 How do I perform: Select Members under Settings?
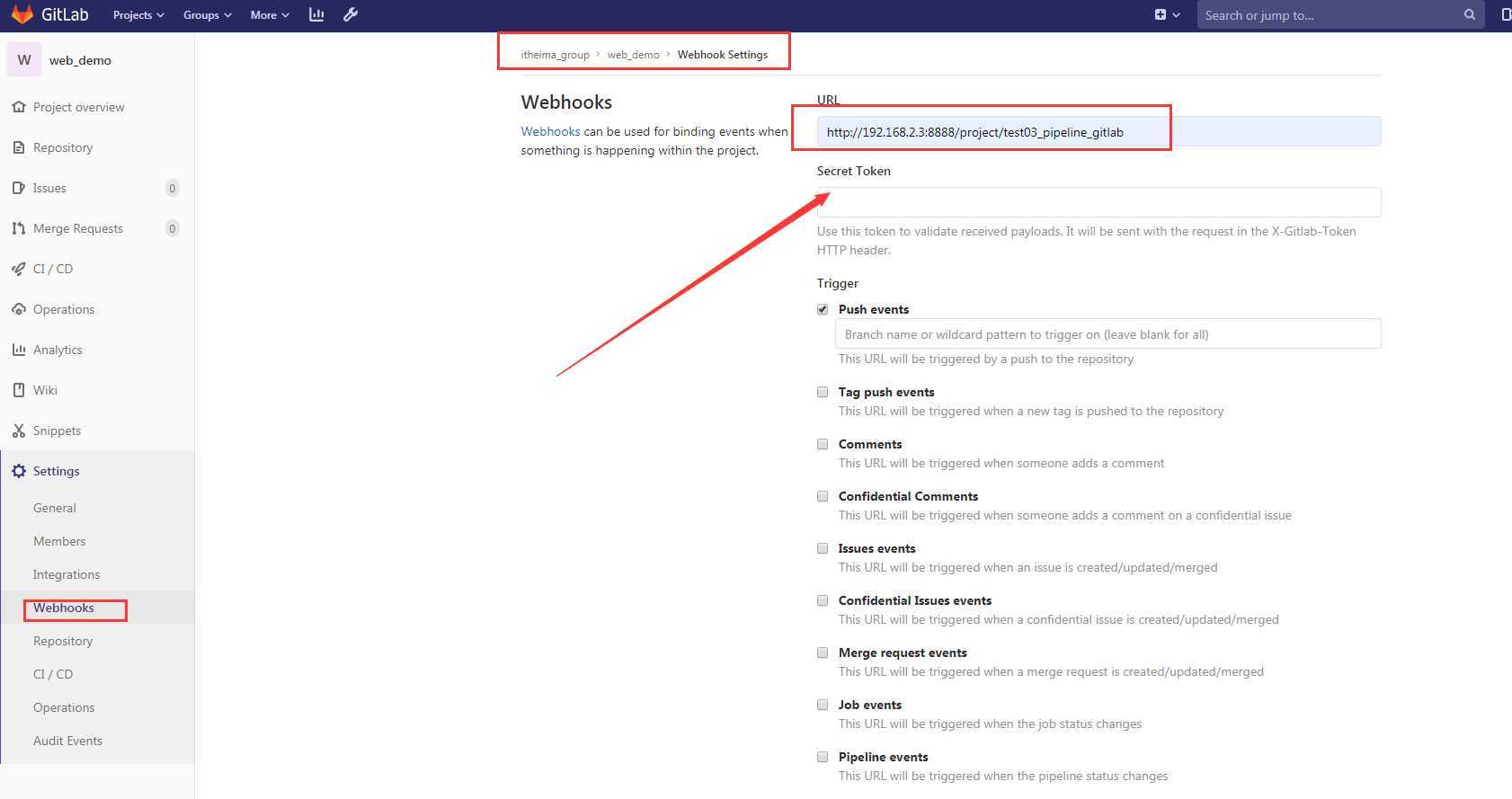pos(59,541)
